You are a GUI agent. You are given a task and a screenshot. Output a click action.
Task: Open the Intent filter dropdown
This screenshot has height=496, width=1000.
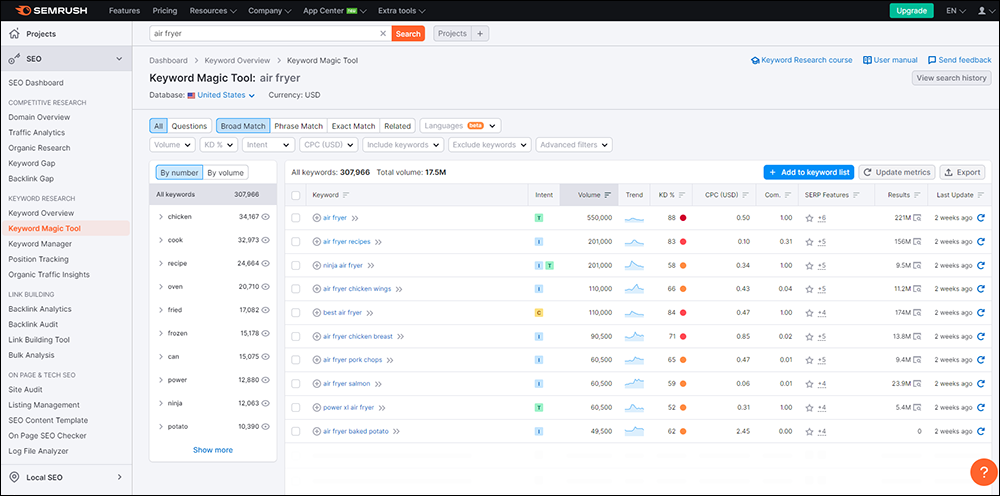click(x=268, y=145)
